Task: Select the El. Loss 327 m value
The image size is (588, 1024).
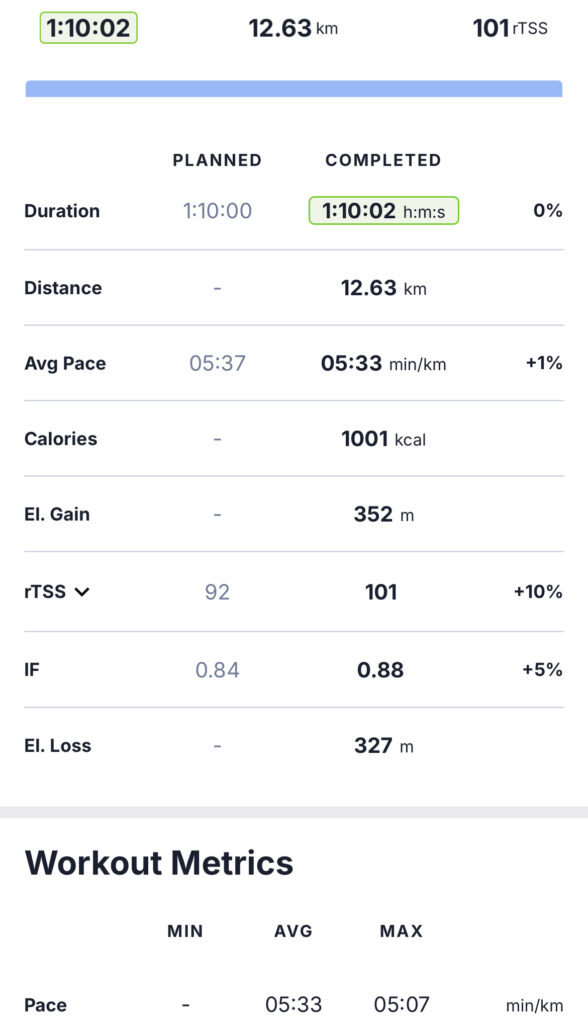Action: click(x=384, y=746)
